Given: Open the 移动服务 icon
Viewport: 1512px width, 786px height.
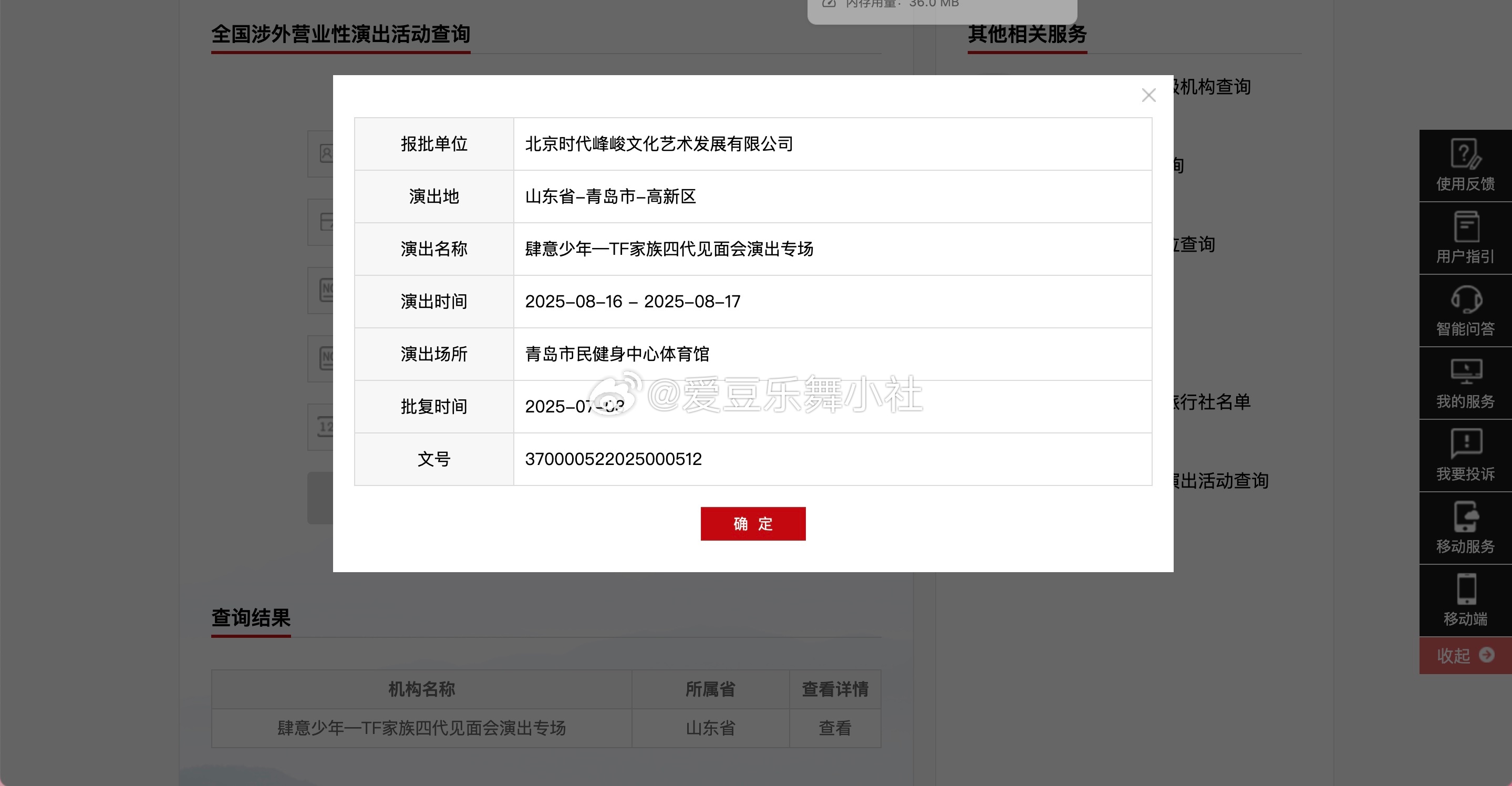Looking at the screenshot, I should click(1465, 528).
